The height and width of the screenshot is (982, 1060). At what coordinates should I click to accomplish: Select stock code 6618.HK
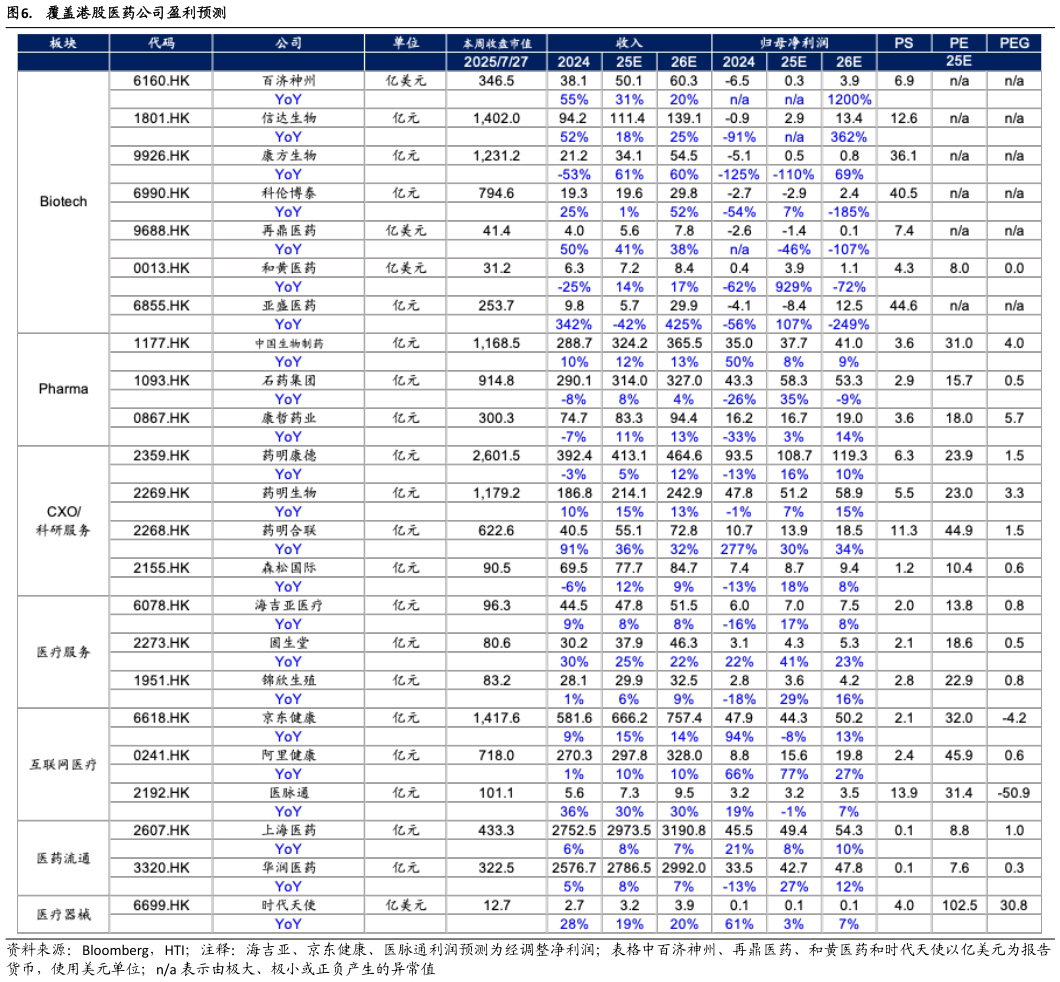click(x=161, y=718)
